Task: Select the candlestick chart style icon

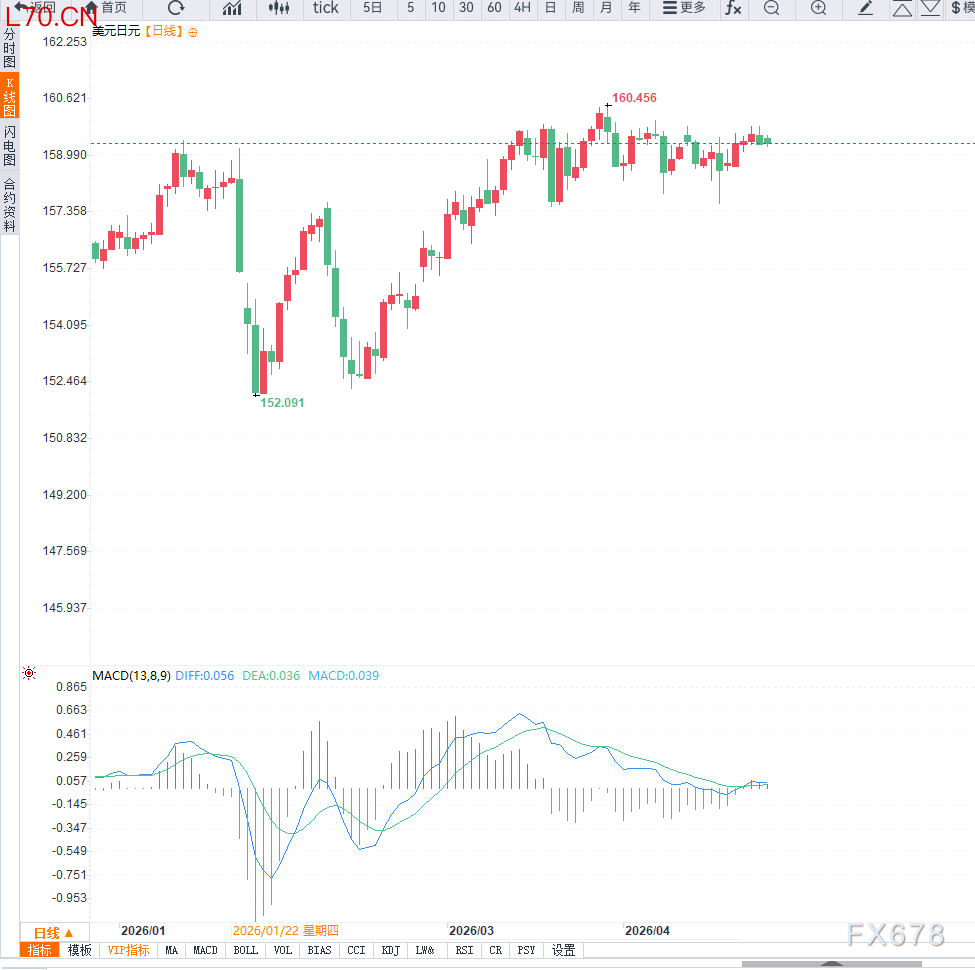Action: (279, 8)
